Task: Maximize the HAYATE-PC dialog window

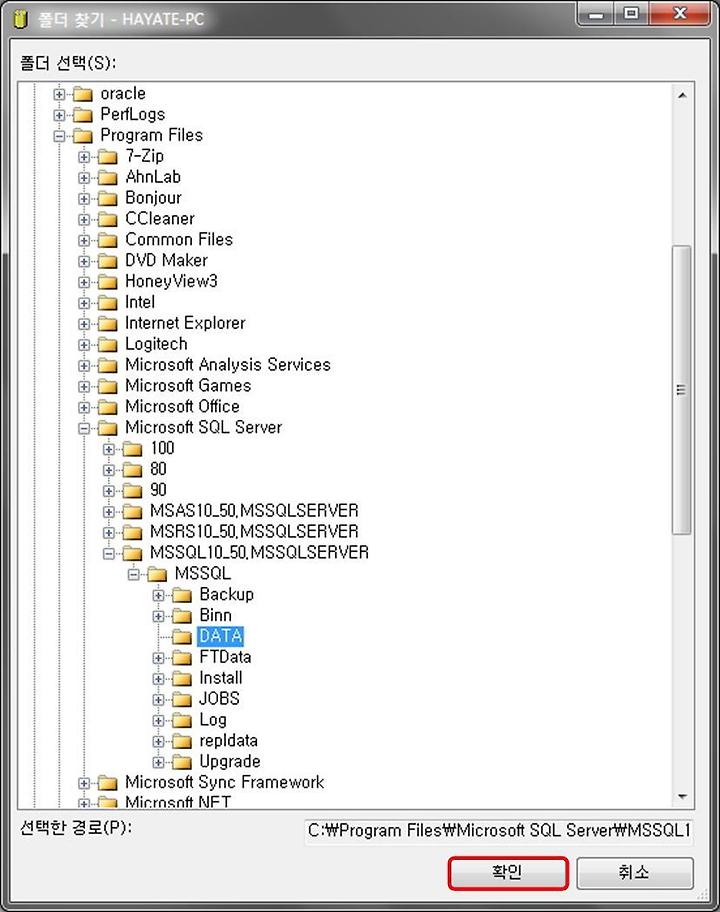Action: pyautogui.click(x=632, y=13)
